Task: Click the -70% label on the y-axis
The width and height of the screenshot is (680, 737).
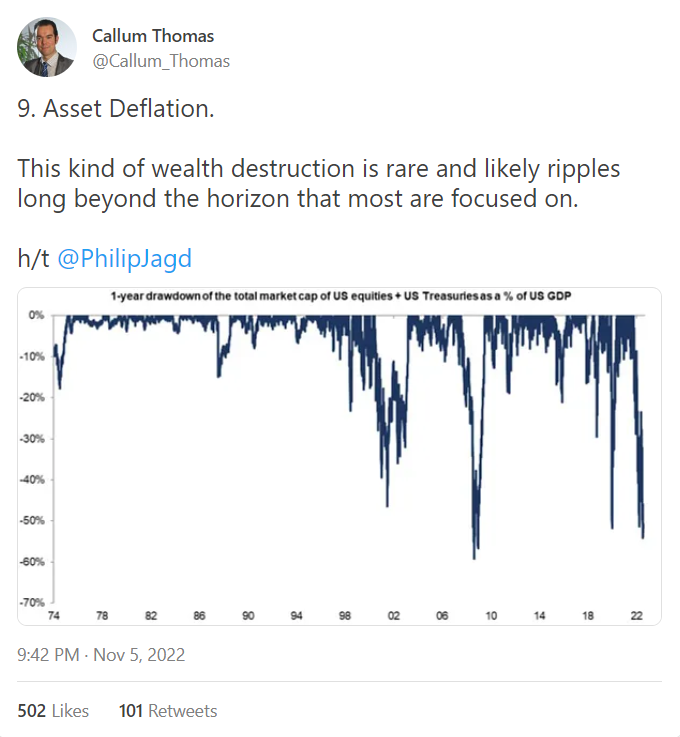Action: pyautogui.click(x=32, y=603)
